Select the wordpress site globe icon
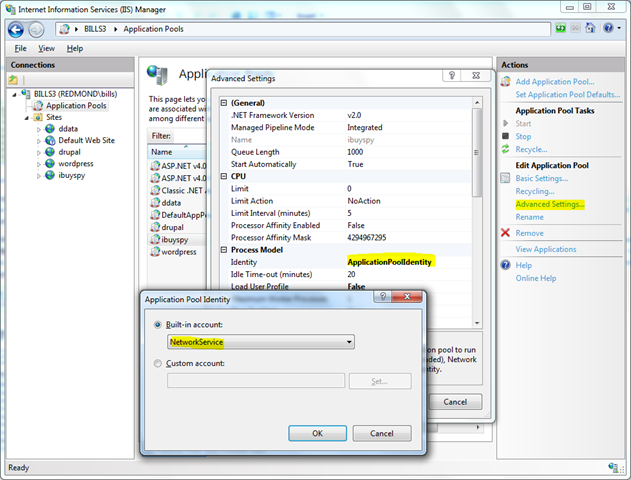Image resolution: width=631 pixels, height=480 pixels. pos(50,164)
